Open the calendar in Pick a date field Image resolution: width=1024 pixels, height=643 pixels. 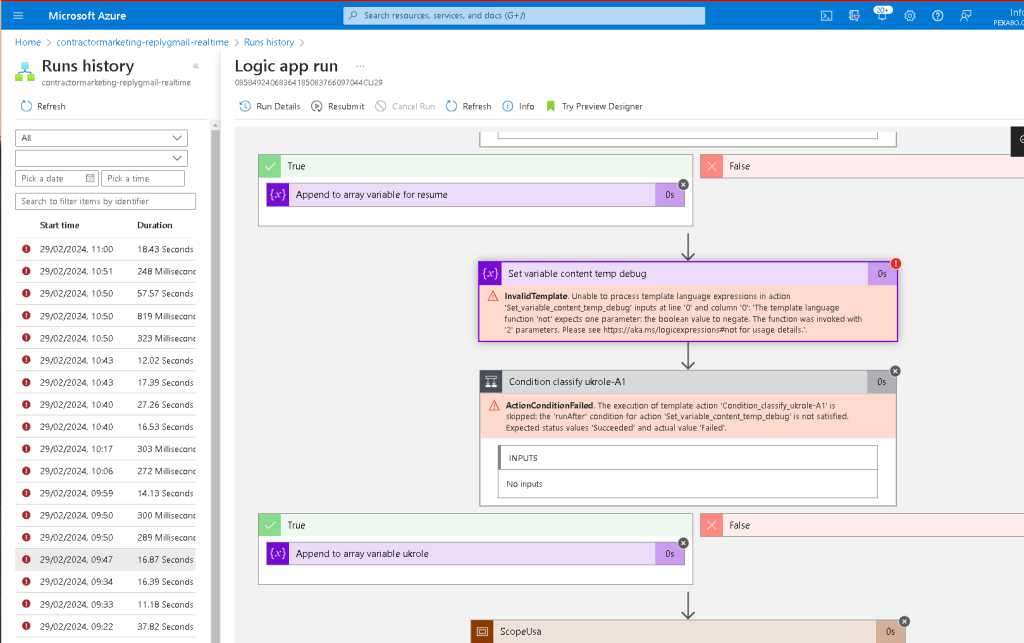90,178
